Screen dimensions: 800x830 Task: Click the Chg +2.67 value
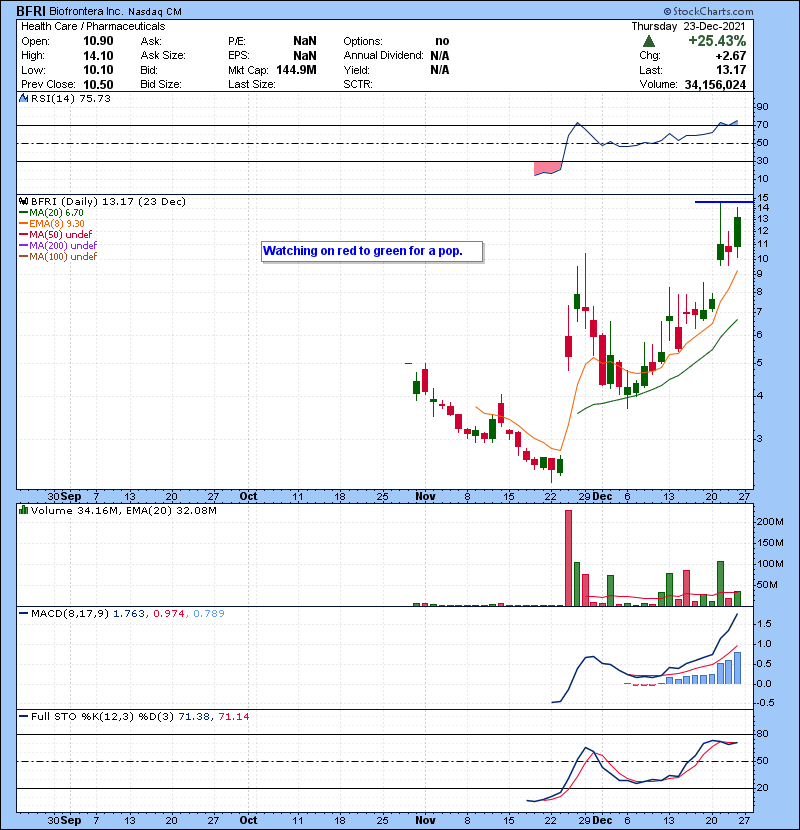point(731,56)
